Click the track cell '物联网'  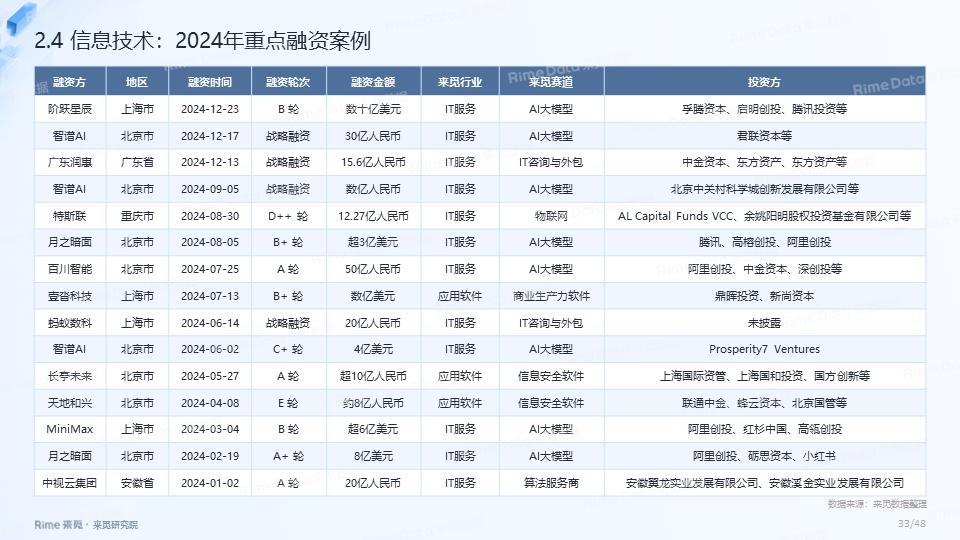tap(551, 216)
